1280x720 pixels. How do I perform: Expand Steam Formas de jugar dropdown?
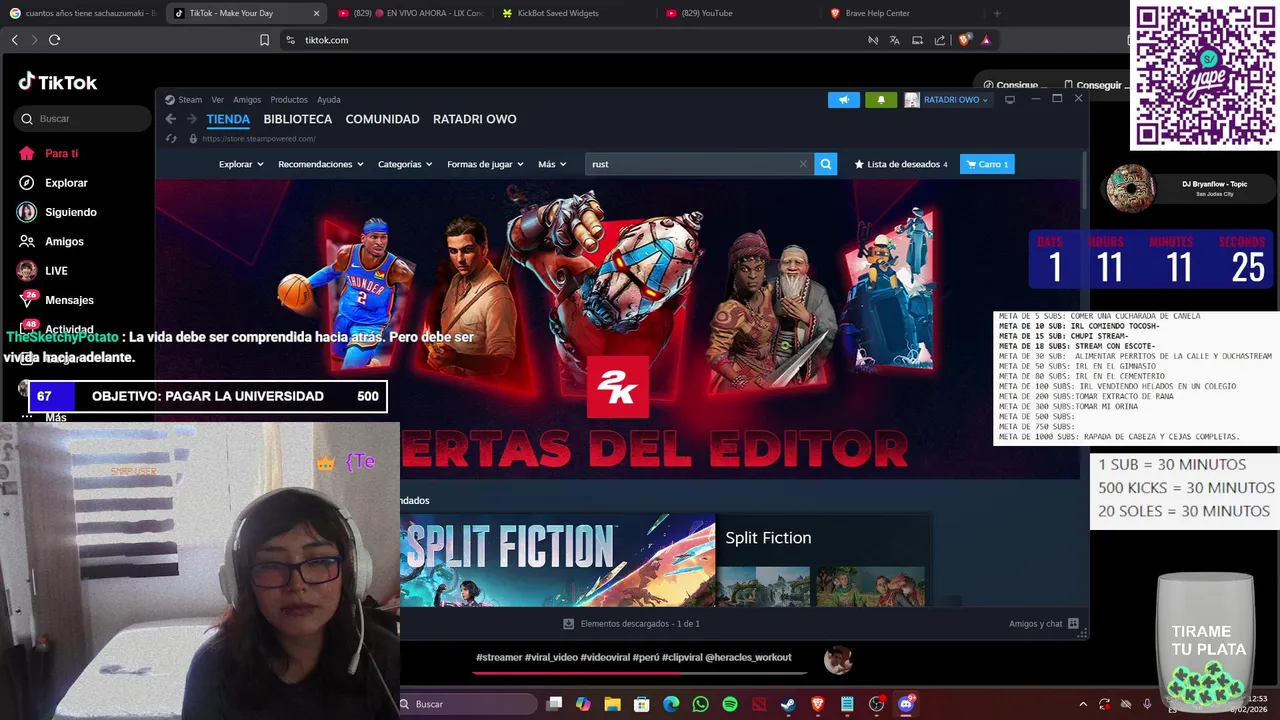pos(485,164)
